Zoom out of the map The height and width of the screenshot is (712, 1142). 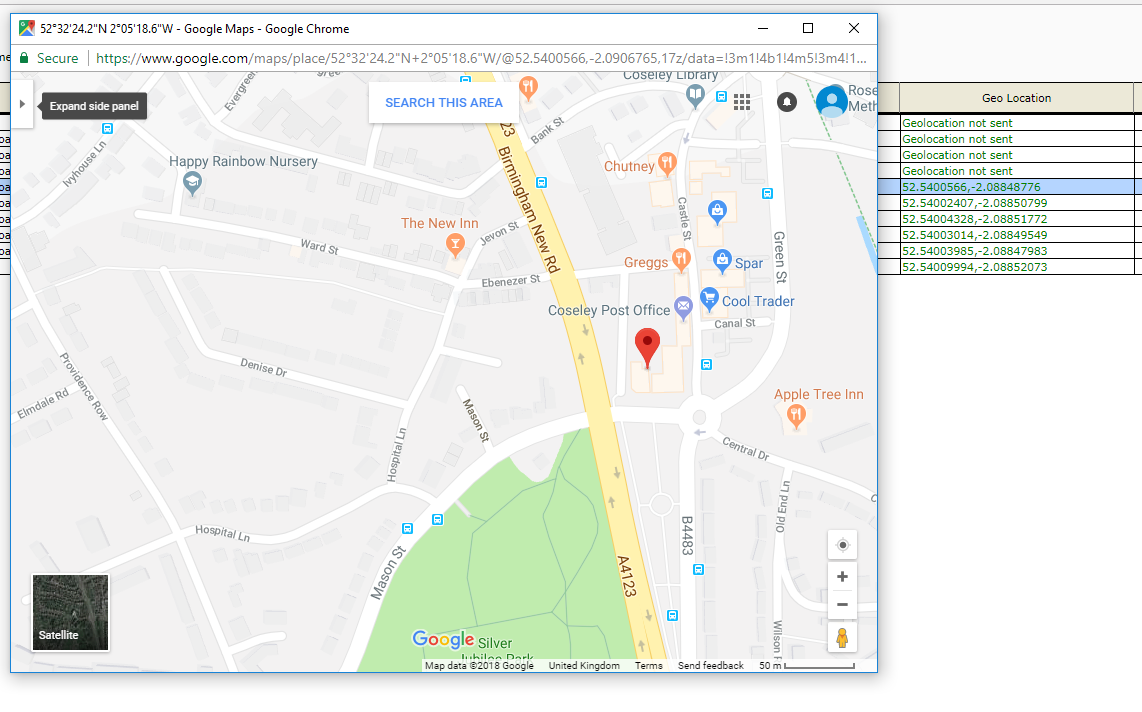842,605
